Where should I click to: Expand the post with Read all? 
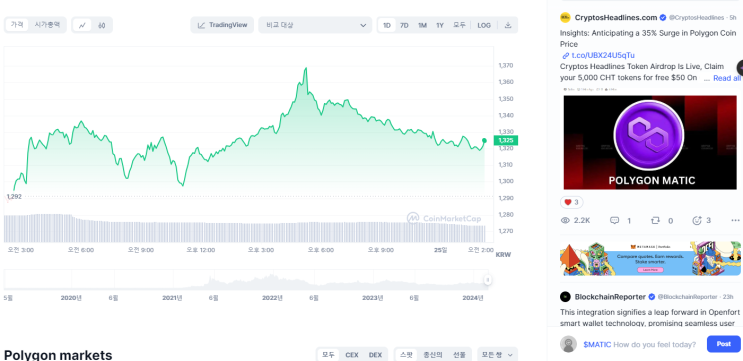pos(726,78)
